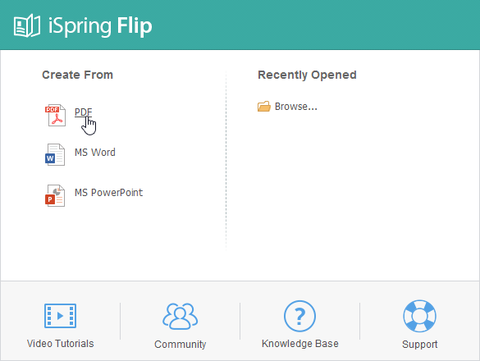Choose the MS Word text option

[x=95, y=152]
